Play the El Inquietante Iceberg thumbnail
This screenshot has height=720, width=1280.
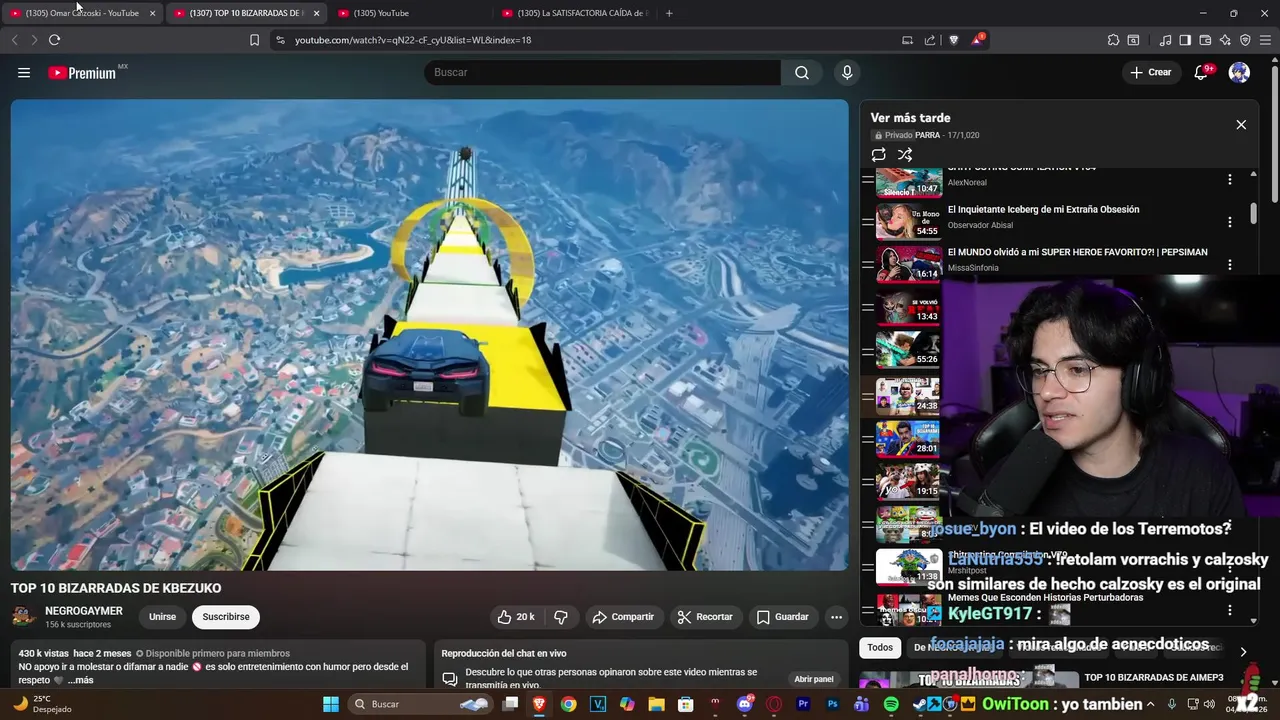click(x=908, y=222)
